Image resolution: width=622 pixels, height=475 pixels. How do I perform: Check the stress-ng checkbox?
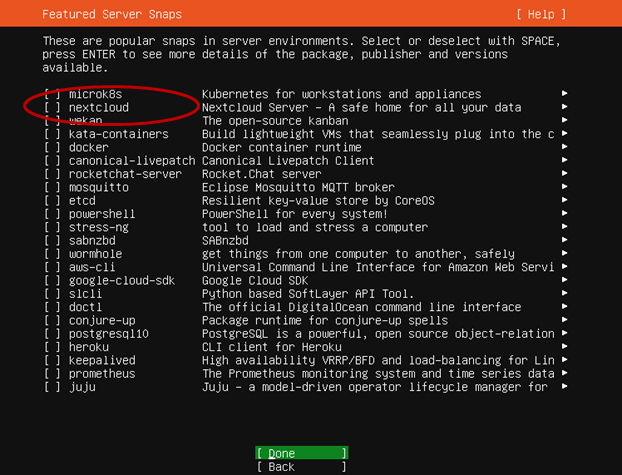[52, 227]
